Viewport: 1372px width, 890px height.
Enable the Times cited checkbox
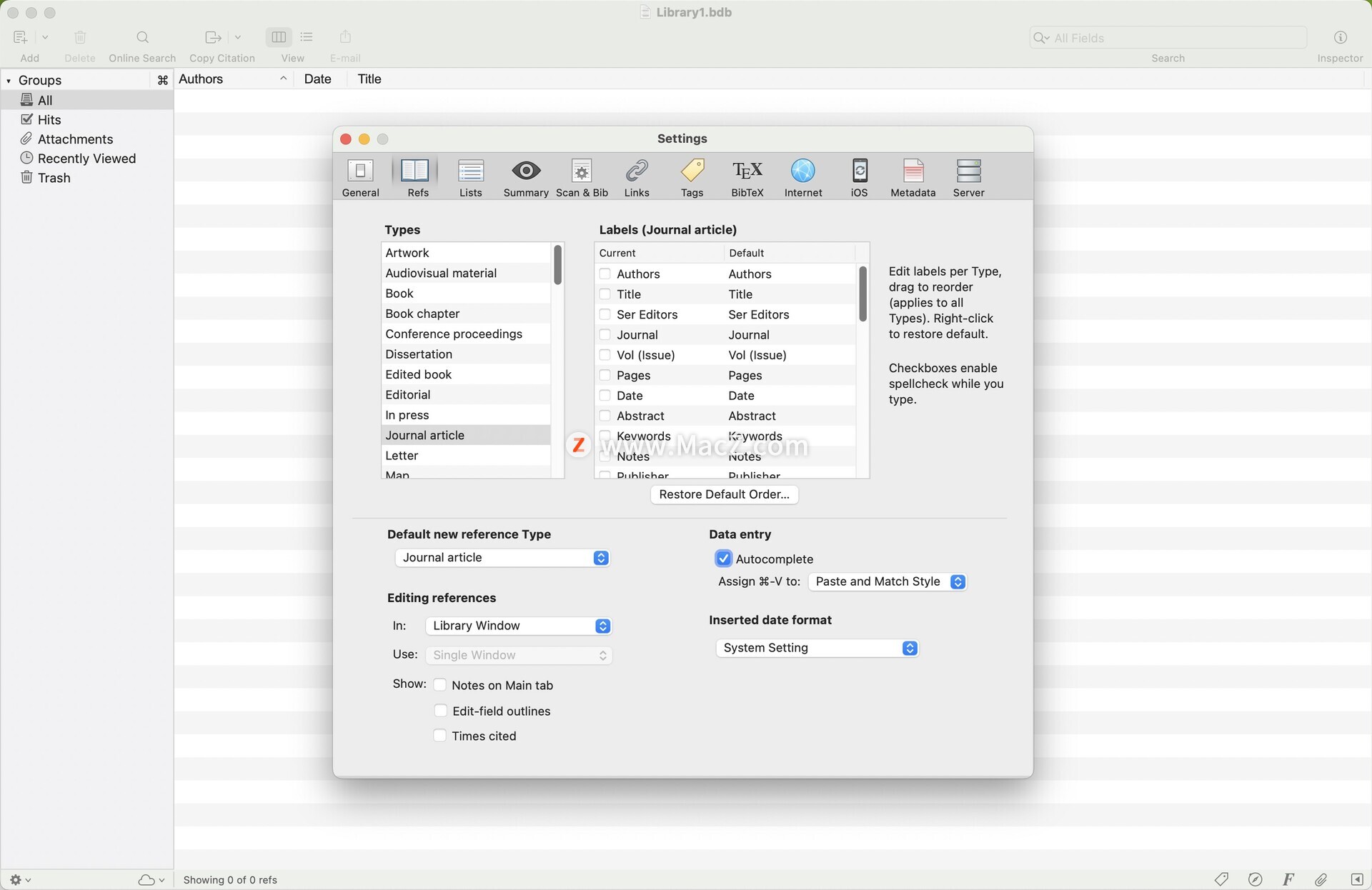point(440,736)
